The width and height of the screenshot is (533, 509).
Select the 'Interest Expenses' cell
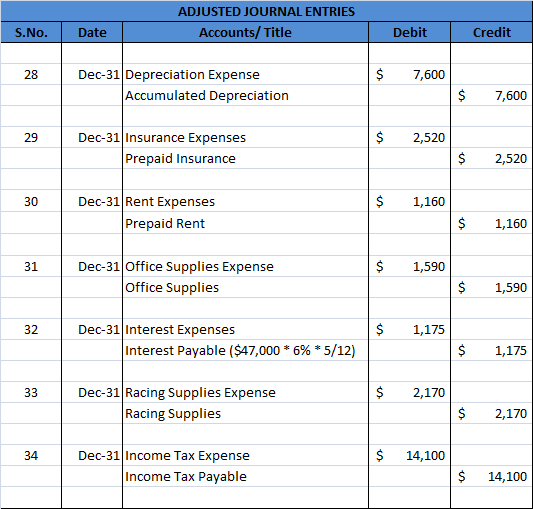(x=245, y=329)
